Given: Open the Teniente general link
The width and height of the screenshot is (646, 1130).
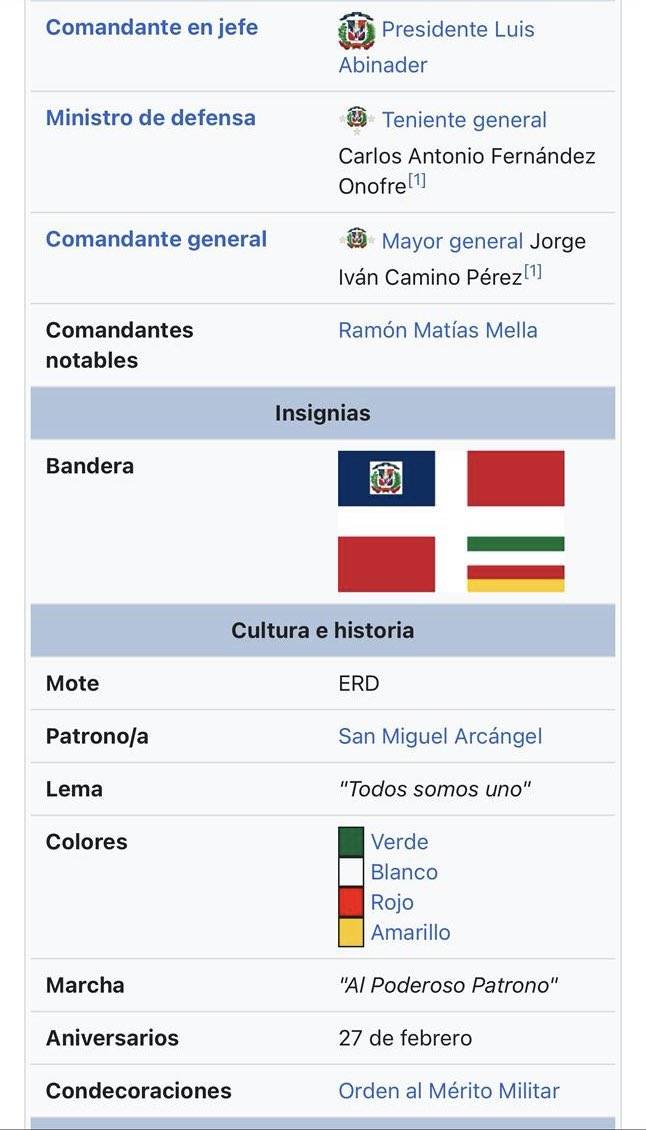Looking at the screenshot, I should pos(464,120).
